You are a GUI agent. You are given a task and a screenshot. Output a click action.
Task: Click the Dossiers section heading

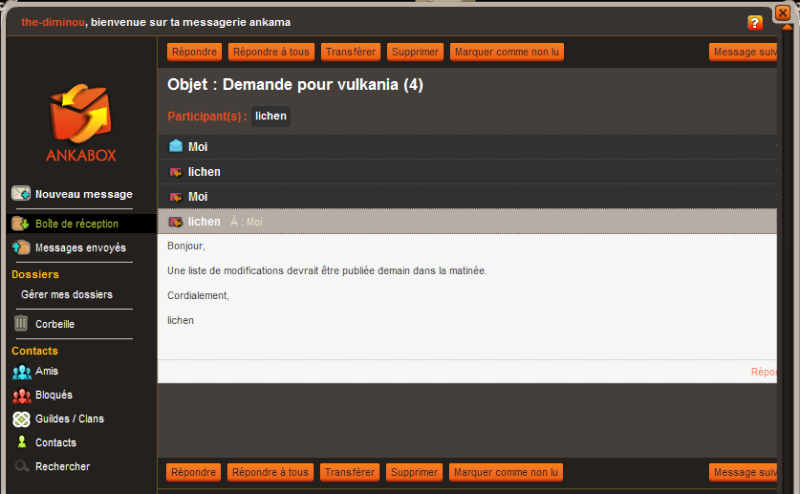(35, 275)
